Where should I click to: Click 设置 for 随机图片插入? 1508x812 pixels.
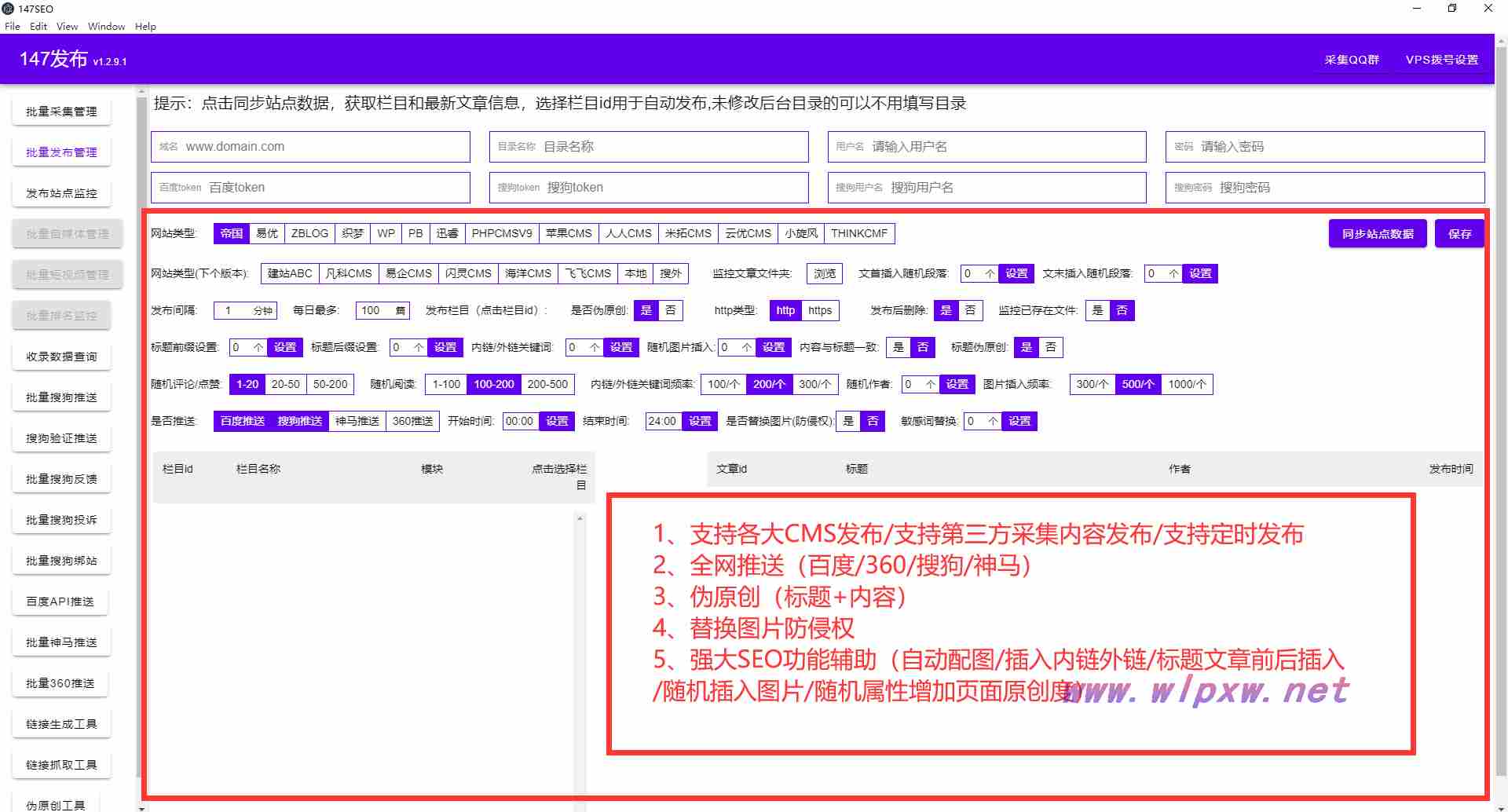pos(774,347)
